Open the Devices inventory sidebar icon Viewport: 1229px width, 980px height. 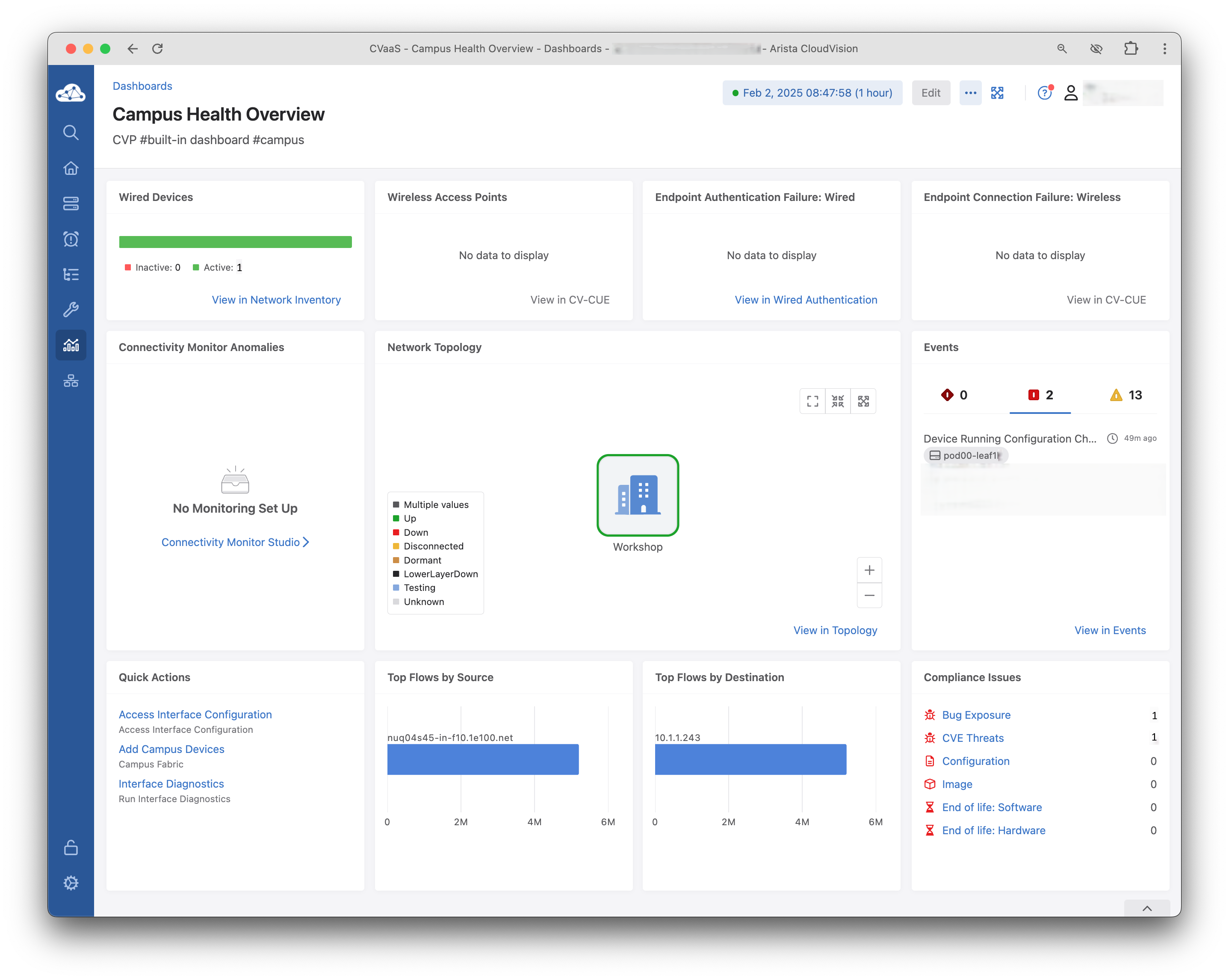coord(71,204)
